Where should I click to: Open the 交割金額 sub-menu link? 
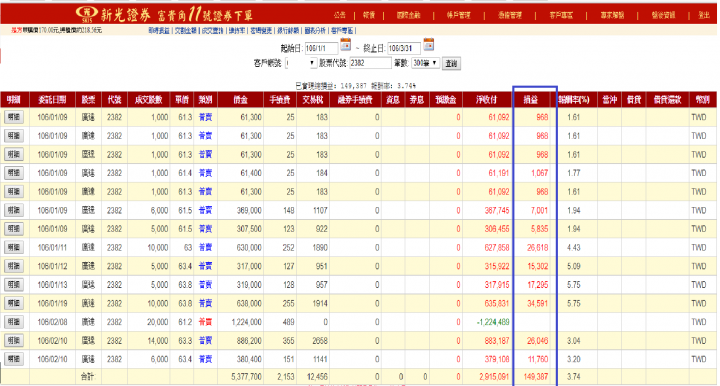(x=186, y=30)
